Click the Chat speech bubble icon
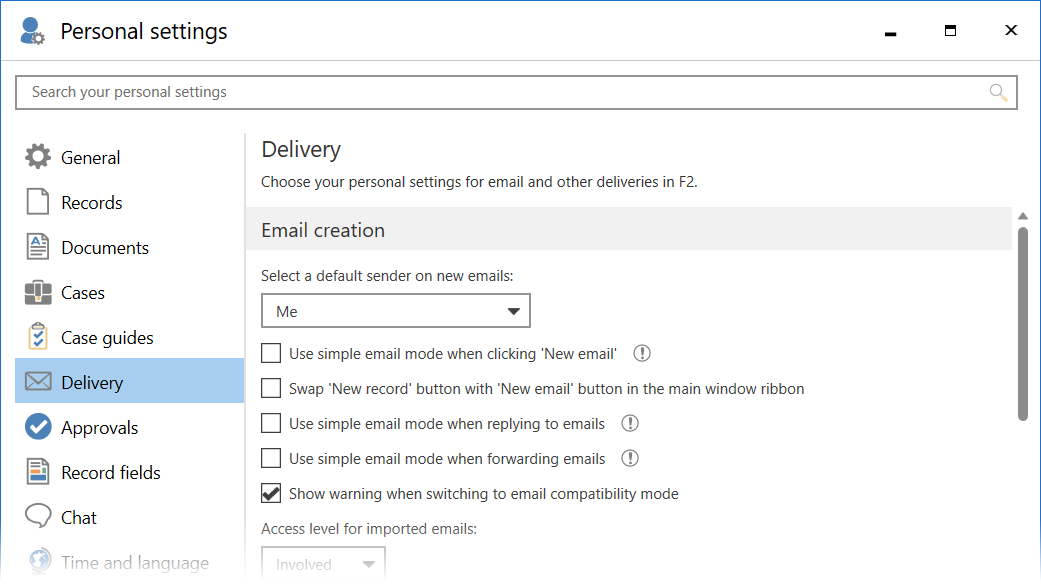 pos(38,516)
